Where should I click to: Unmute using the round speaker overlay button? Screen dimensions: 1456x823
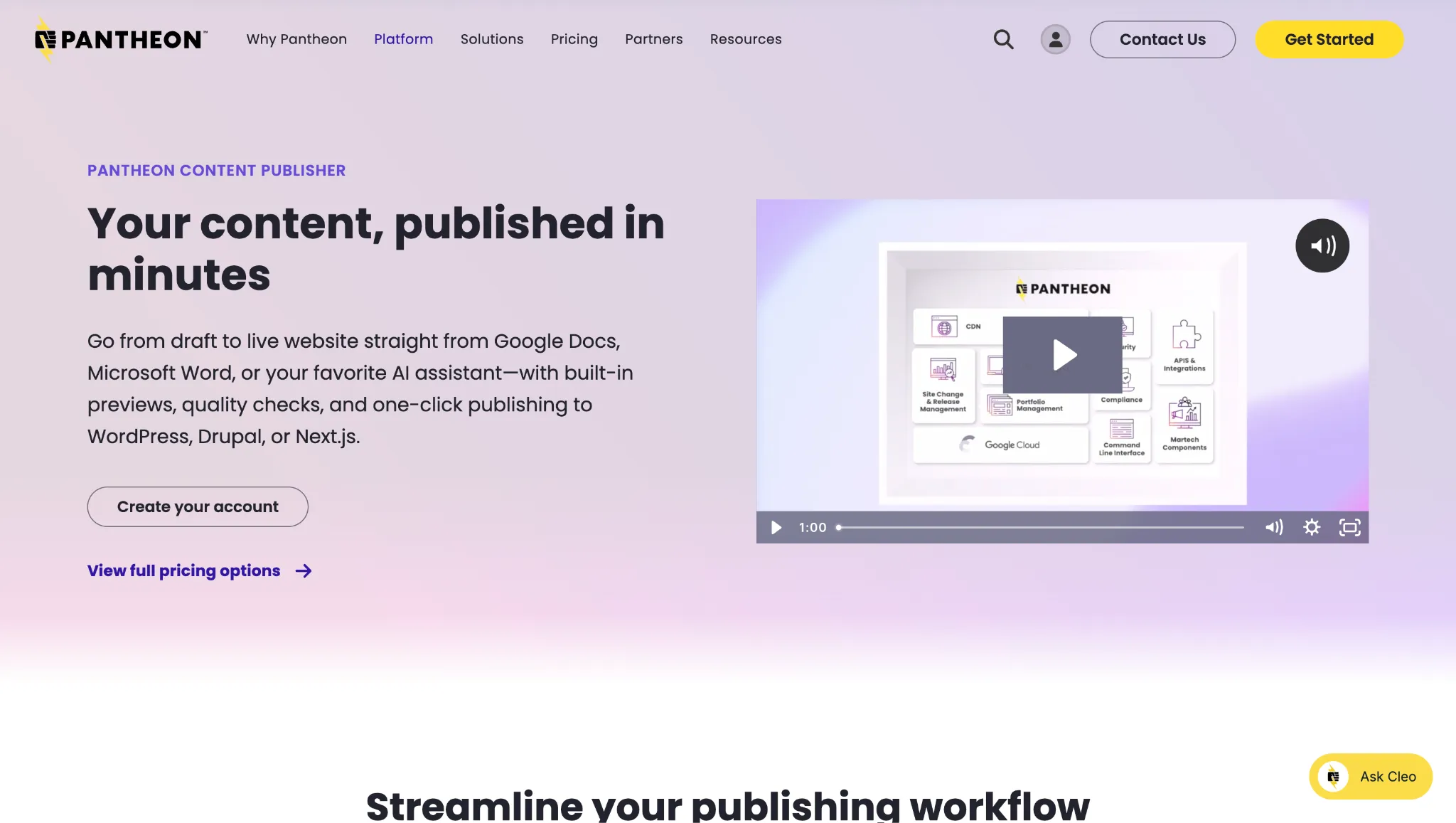[1322, 245]
